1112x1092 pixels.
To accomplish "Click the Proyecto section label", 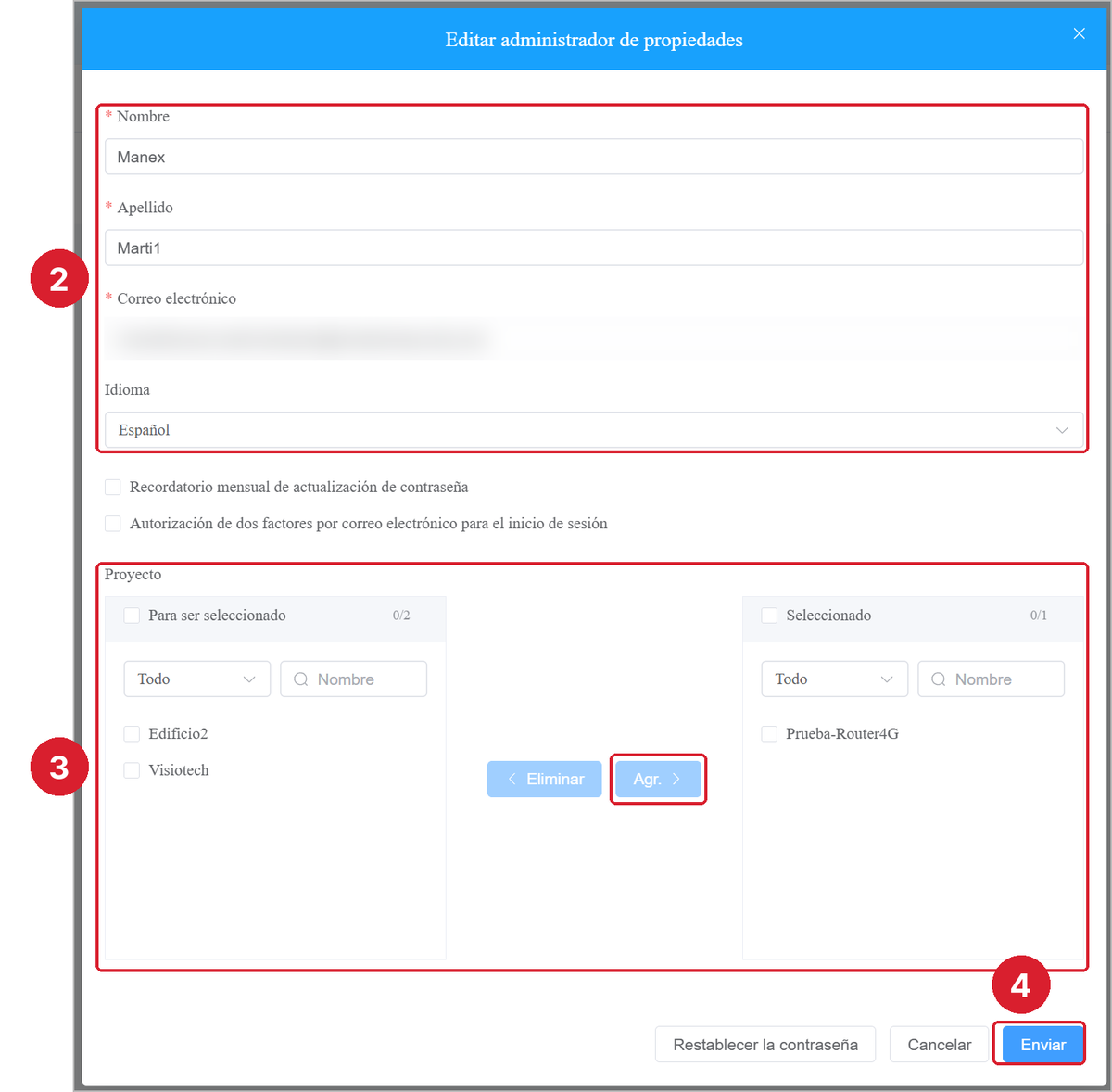I will [x=133, y=575].
